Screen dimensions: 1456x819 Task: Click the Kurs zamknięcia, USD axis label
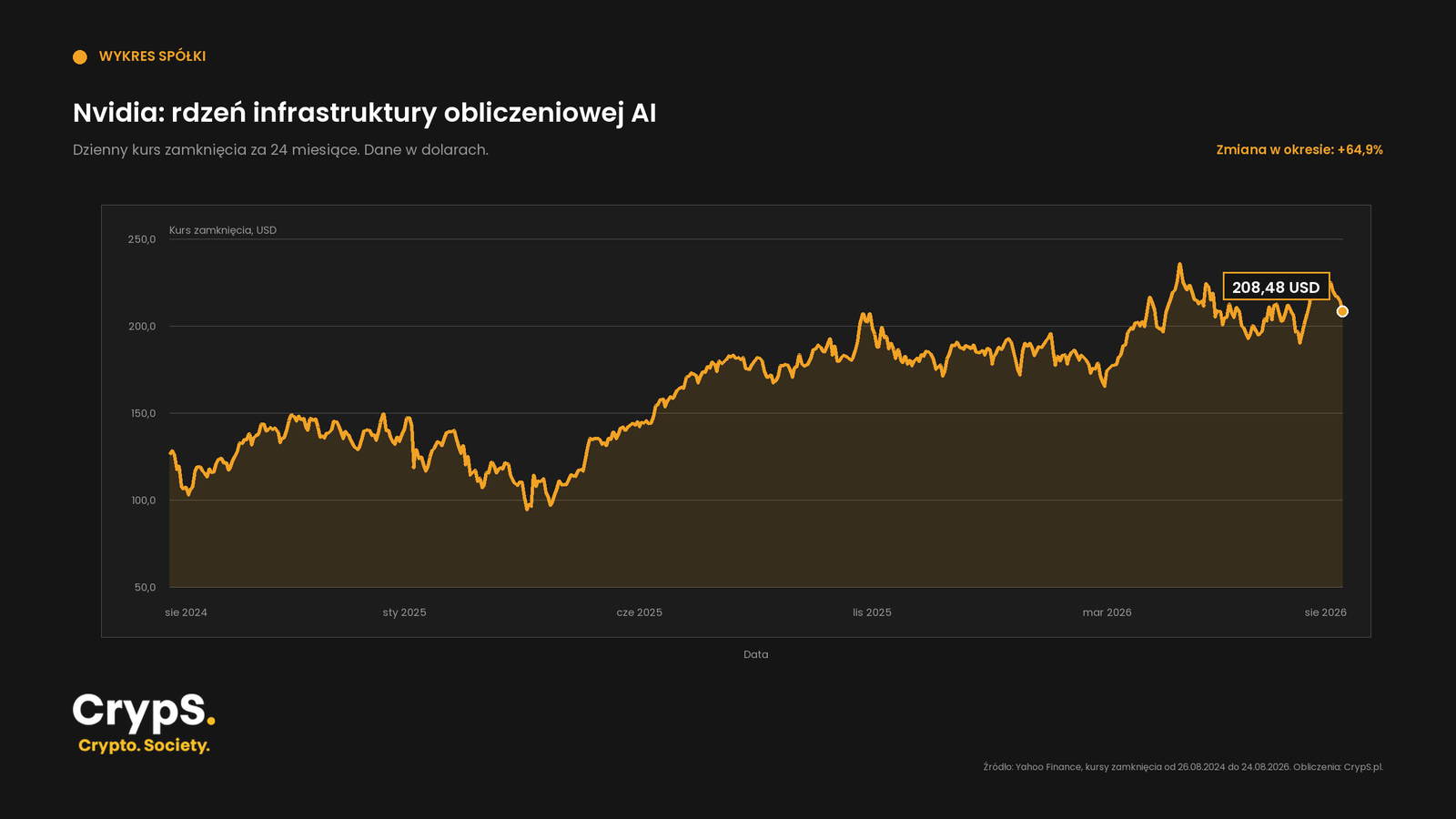click(223, 230)
